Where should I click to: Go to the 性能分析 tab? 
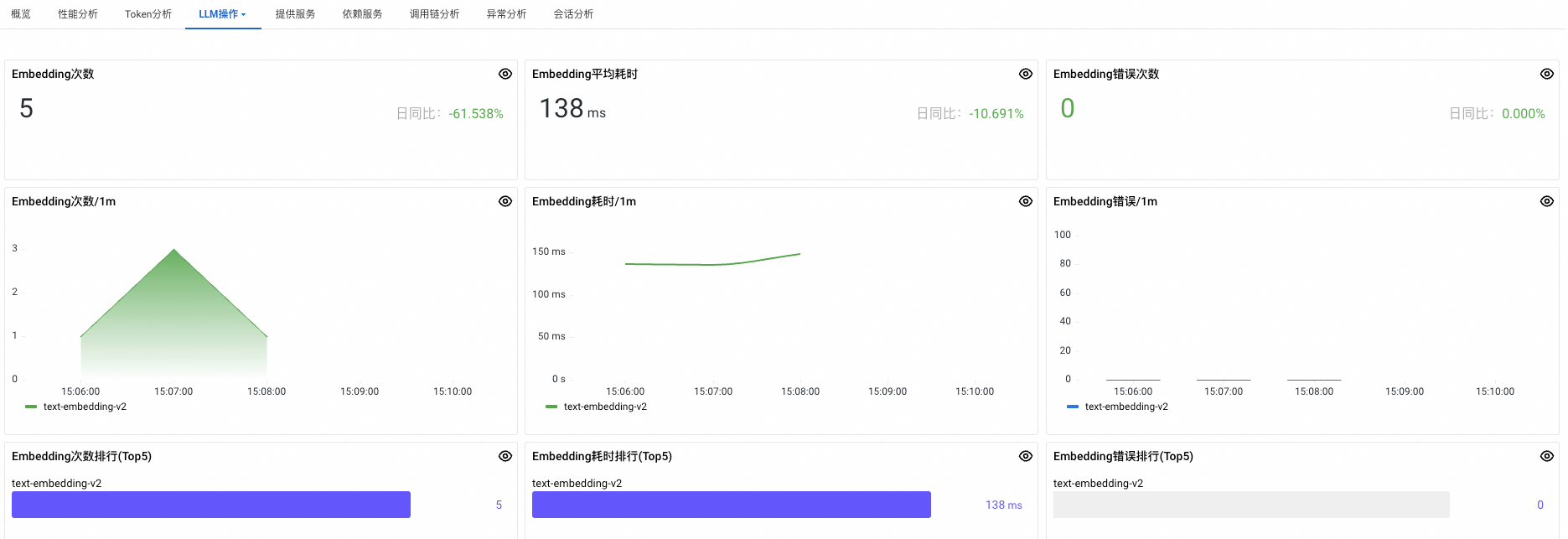(x=78, y=14)
